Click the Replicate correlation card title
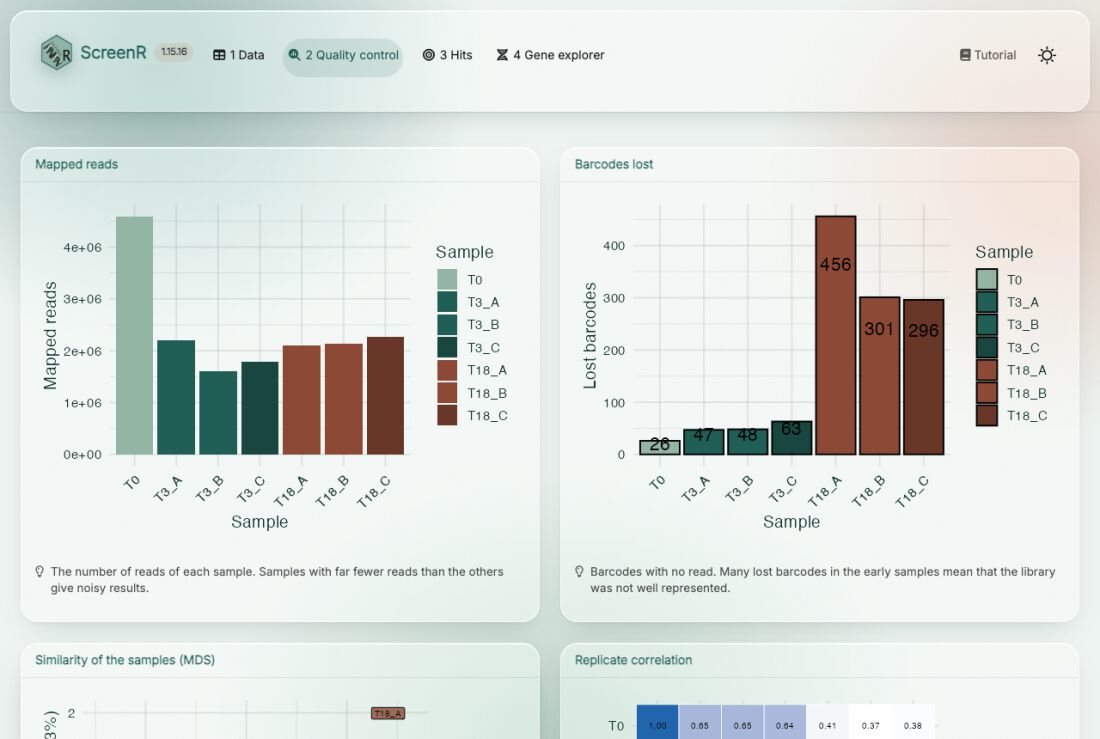This screenshot has width=1100, height=739. pyautogui.click(x=633, y=660)
